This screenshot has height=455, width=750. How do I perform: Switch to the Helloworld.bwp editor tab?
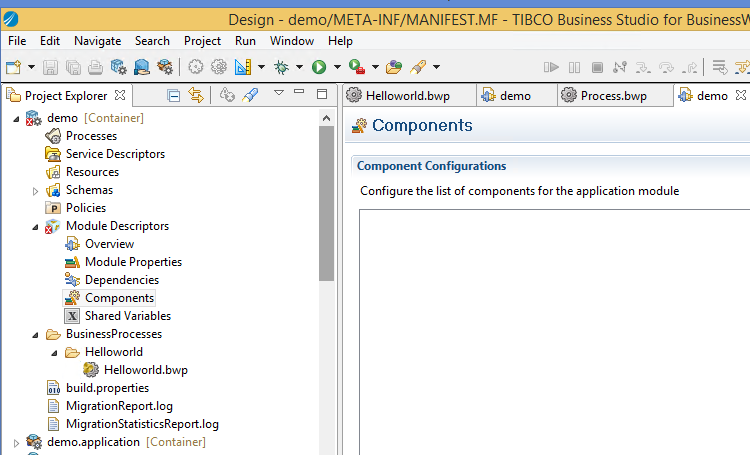pyautogui.click(x=408, y=96)
